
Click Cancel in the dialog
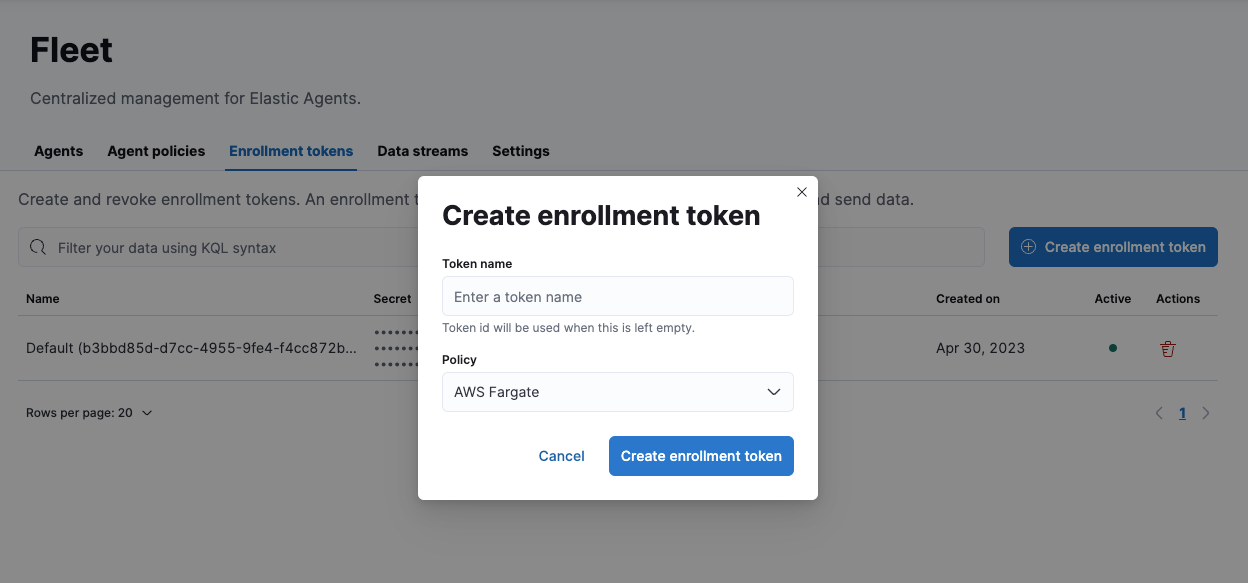[x=561, y=456]
